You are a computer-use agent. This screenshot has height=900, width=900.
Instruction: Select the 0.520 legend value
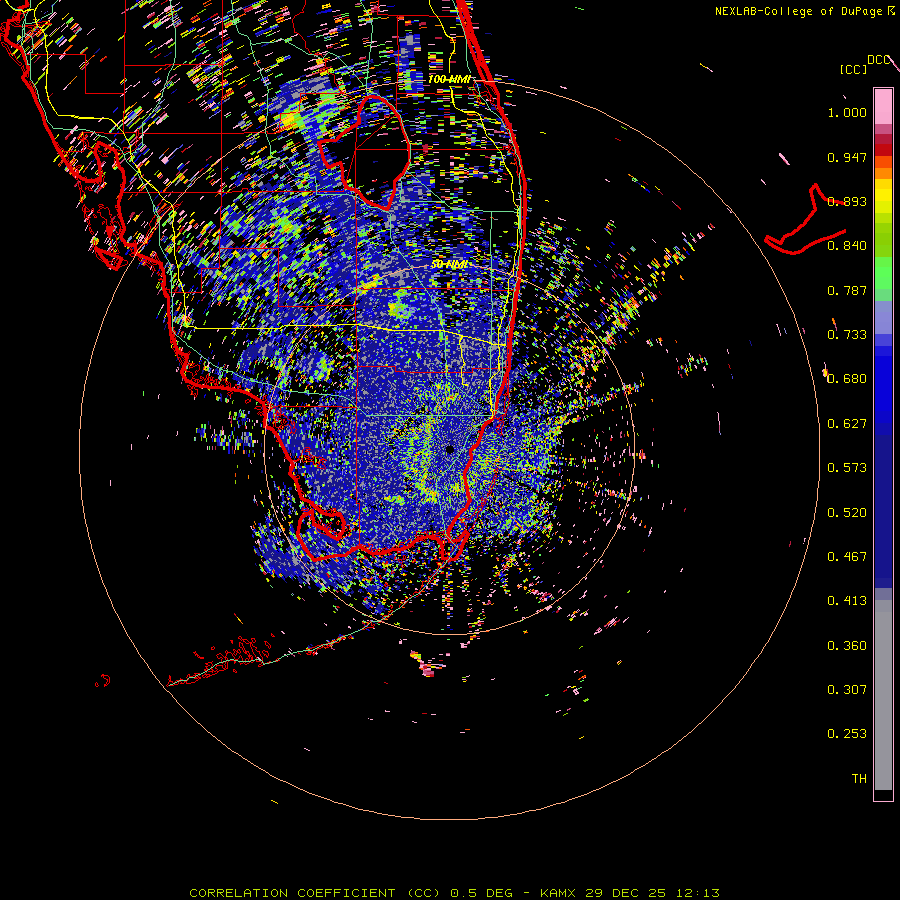coord(847,513)
